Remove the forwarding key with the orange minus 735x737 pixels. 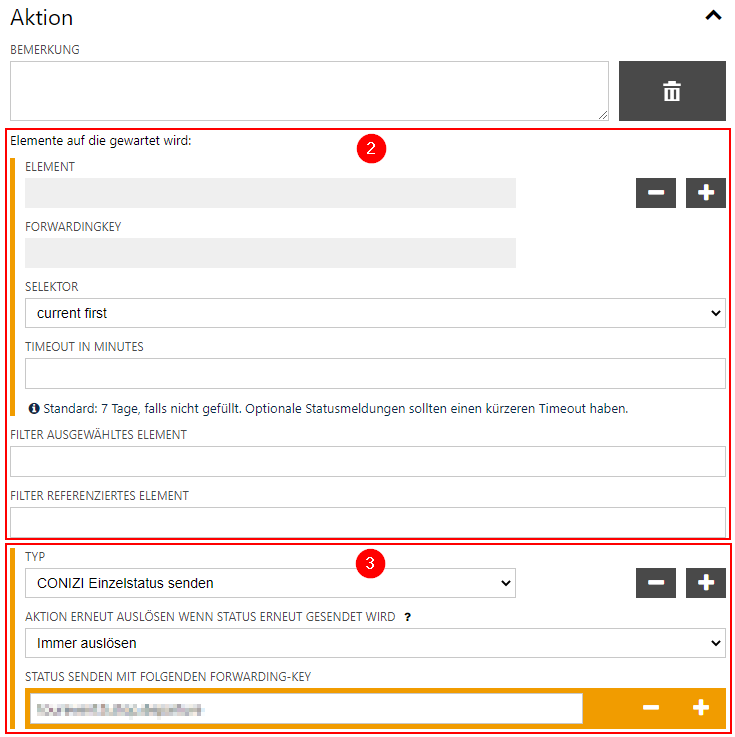click(x=651, y=708)
